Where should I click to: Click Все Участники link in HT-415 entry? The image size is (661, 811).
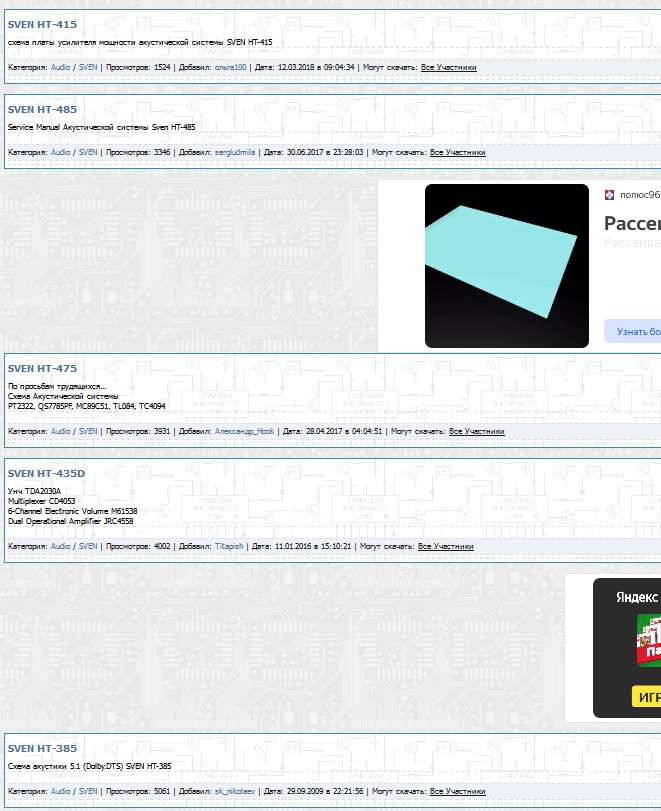(448, 68)
